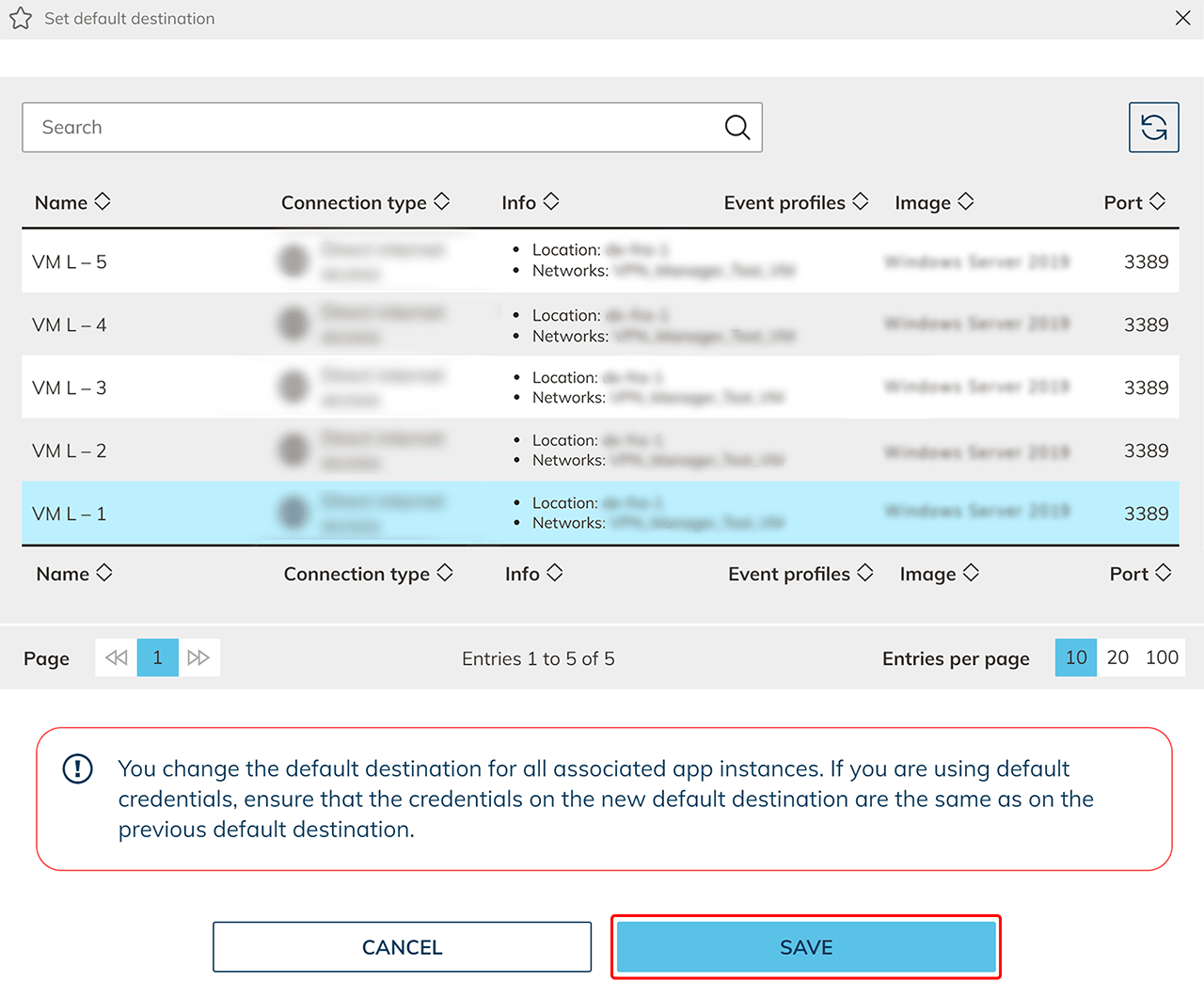The height and width of the screenshot is (998, 1204).
Task: Sort by Connection type in top header
Action: [x=365, y=202]
